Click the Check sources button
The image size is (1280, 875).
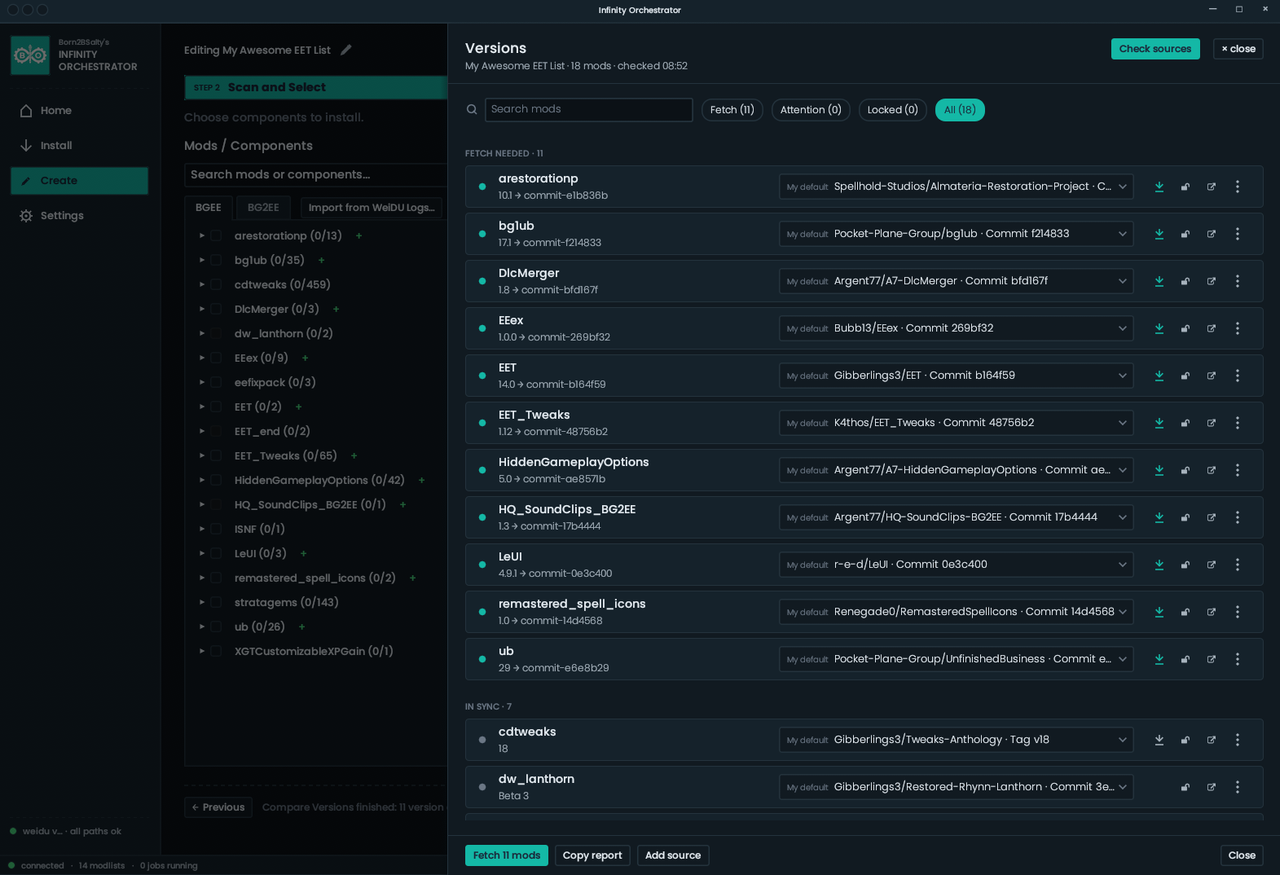pos(1155,49)
